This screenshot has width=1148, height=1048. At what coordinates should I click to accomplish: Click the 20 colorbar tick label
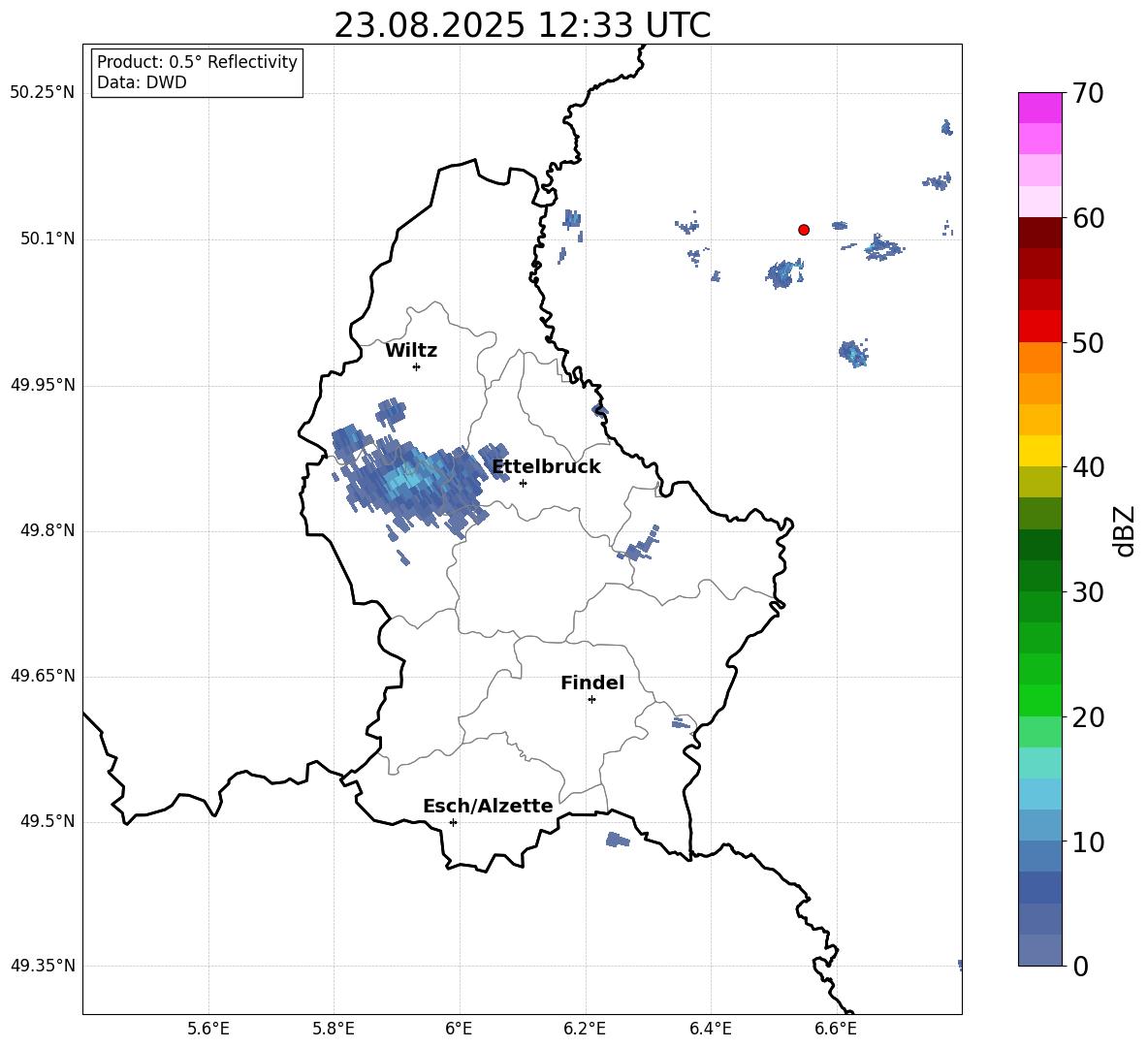coord(1088,717)
